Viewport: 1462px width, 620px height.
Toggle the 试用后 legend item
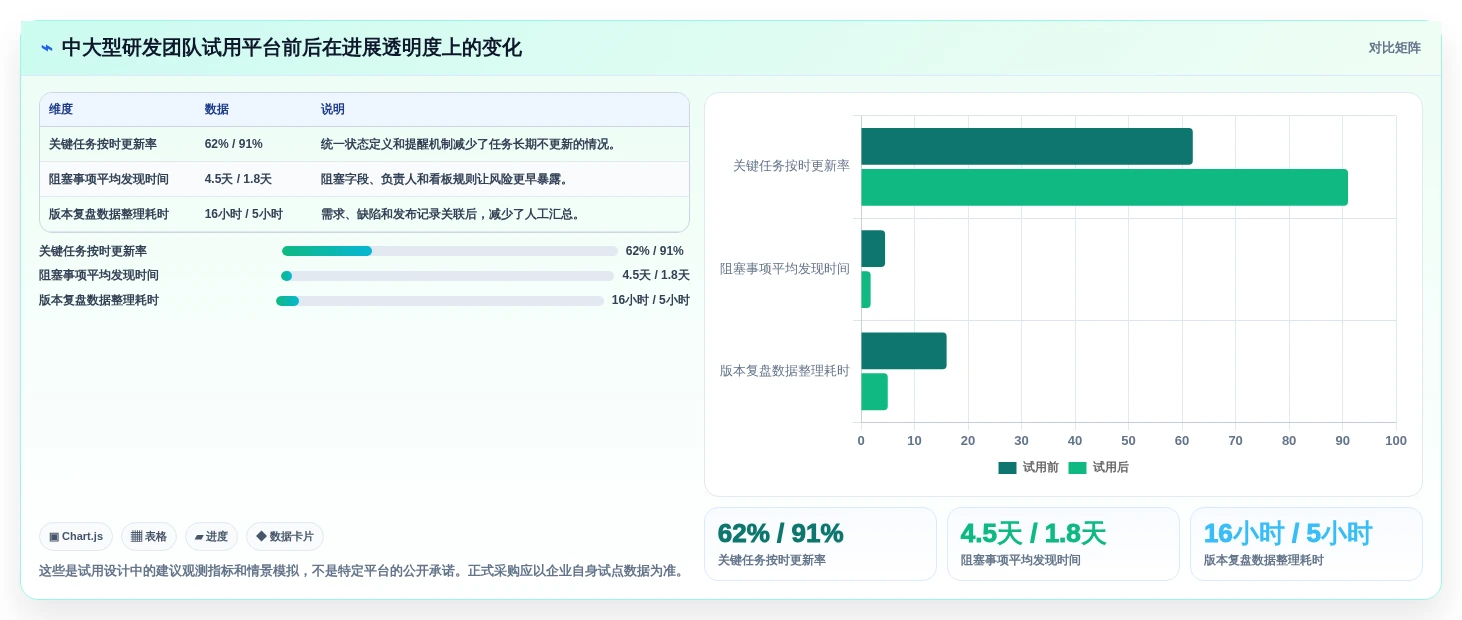point(1098,467)
